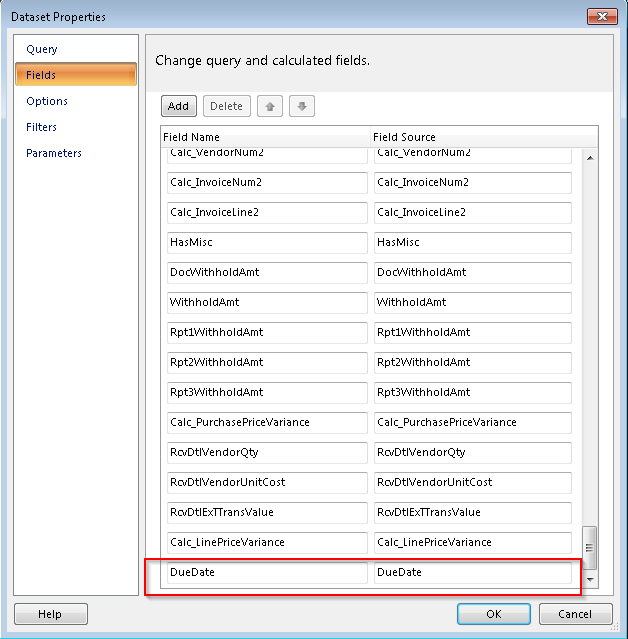Click the move field down arrow icon

[x=302, y=106]
